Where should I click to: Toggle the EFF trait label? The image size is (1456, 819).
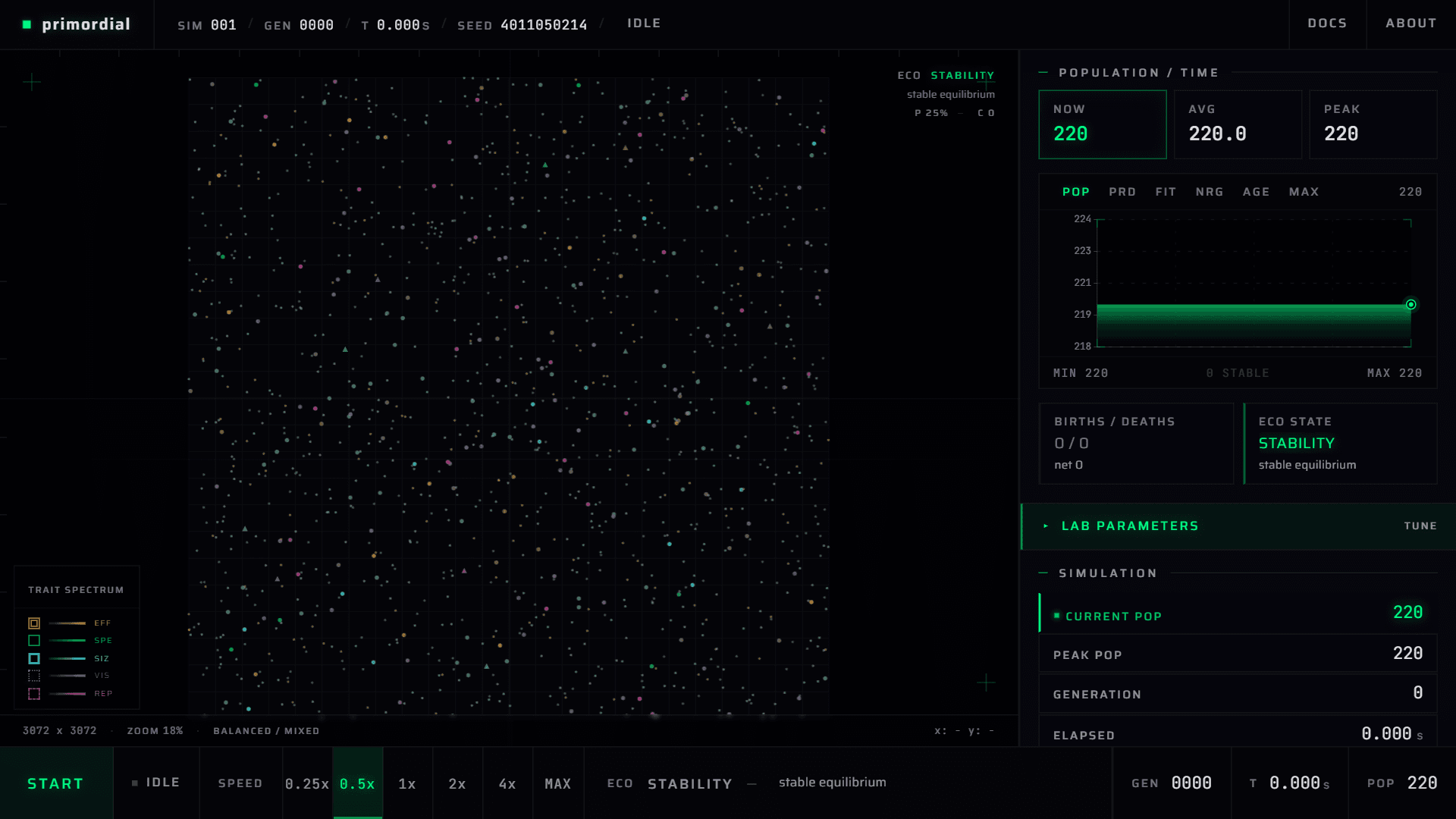click(102, 623)
